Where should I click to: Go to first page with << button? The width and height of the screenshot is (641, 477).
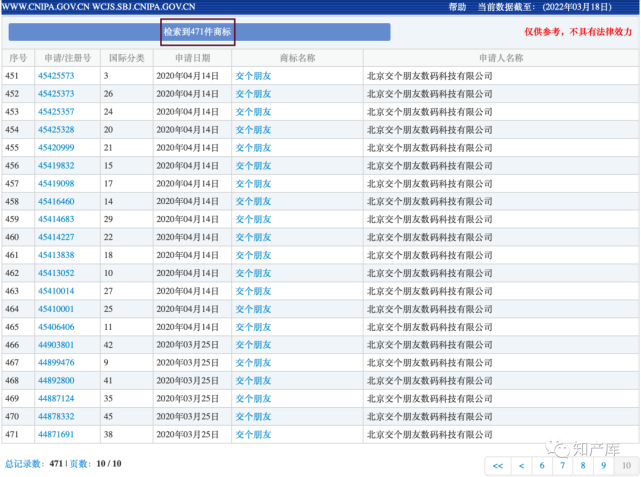(x=498, y=466)
